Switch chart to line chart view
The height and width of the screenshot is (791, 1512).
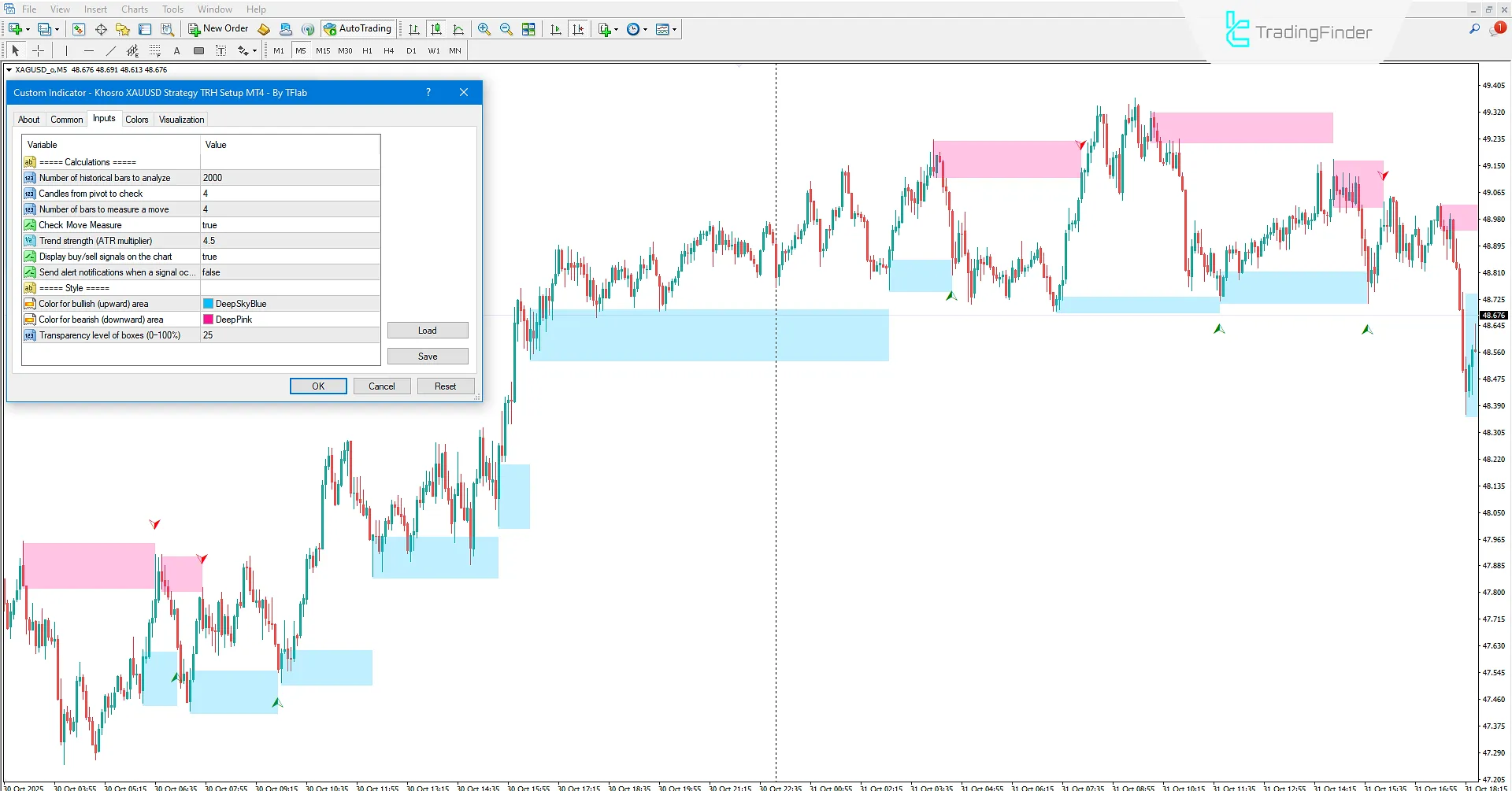pos(459,29)
